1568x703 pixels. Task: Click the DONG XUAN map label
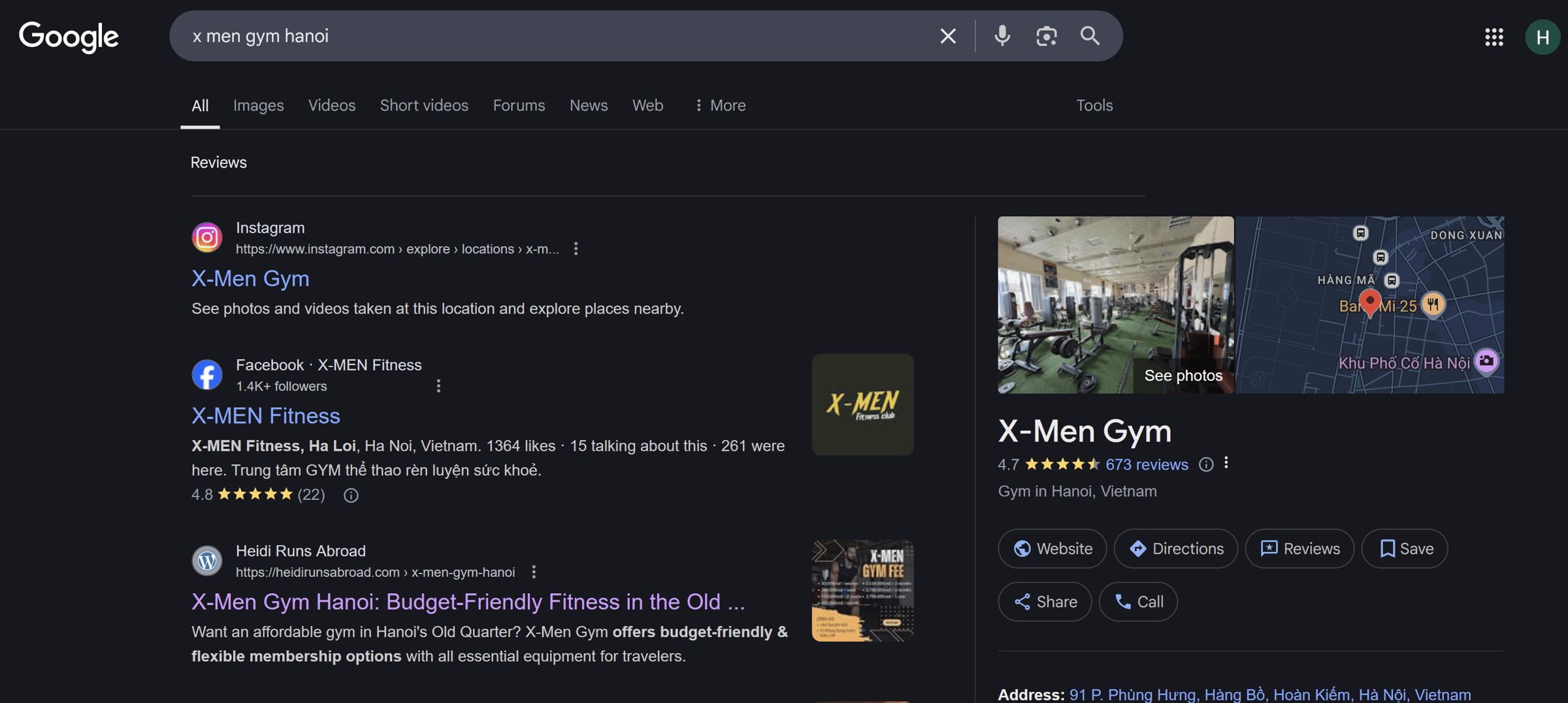pos(1467,235)
